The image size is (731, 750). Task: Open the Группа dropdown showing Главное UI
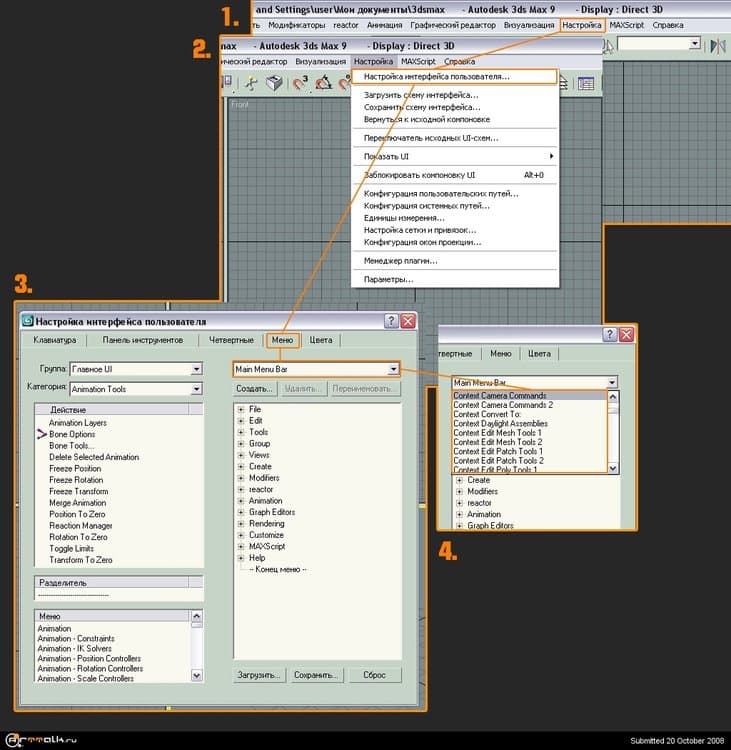click(196, 369)
